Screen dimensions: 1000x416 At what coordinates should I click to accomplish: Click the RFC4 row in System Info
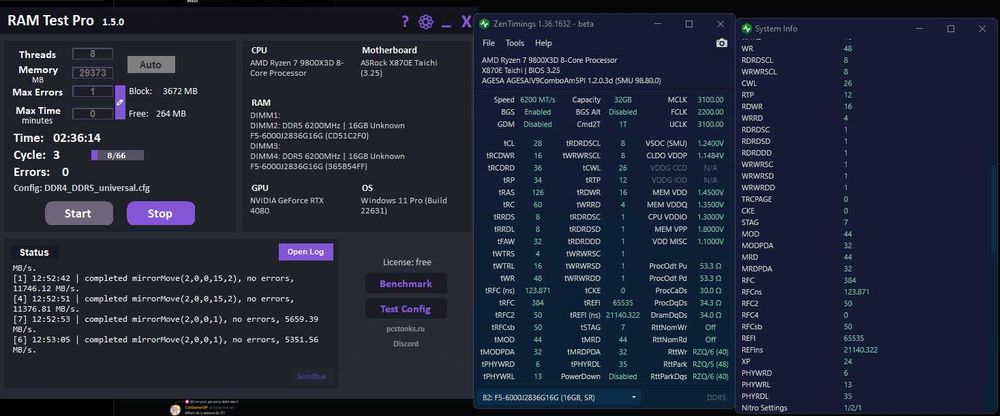click(x=865, y=315)
